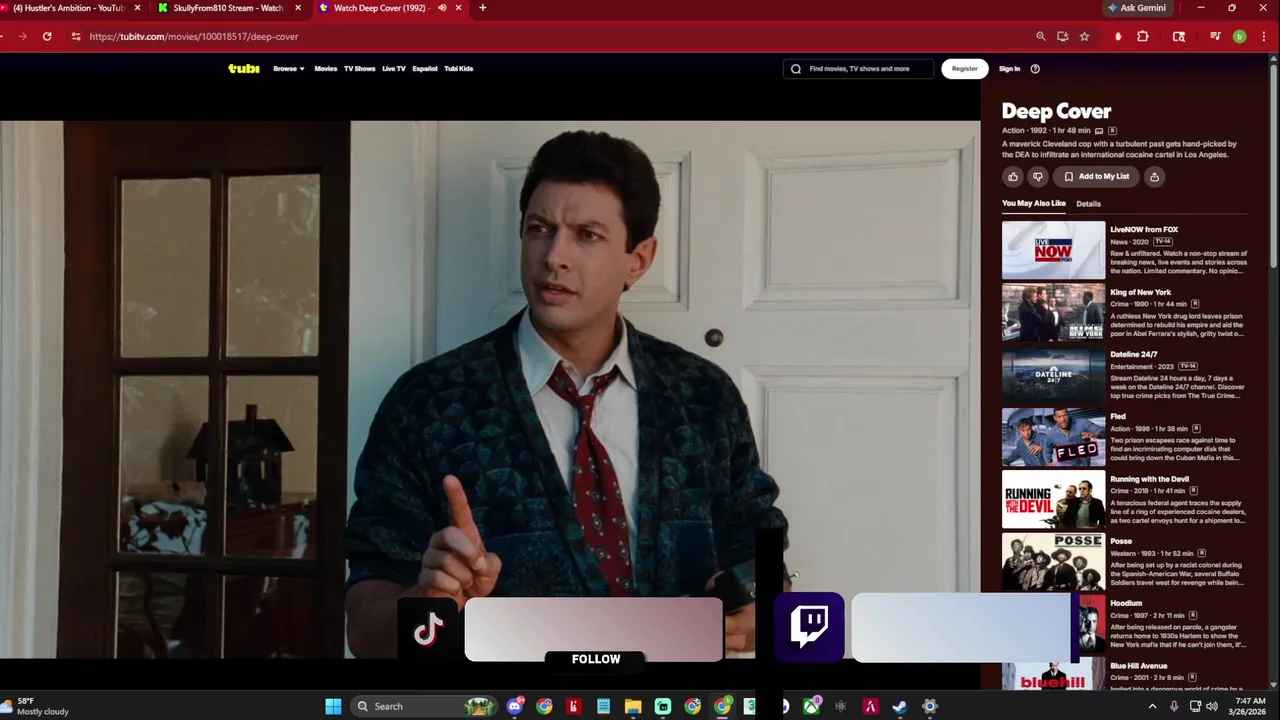Click the tab search icon in toolbar
The height and width of the screenshot is (720, 1280).
click(x=1179, y=36)
